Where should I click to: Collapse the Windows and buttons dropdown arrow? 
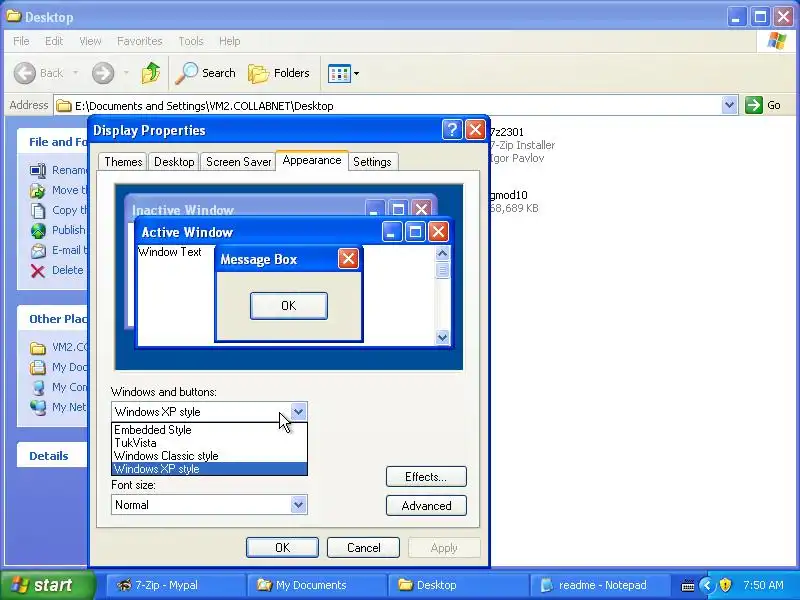(298, 411)
